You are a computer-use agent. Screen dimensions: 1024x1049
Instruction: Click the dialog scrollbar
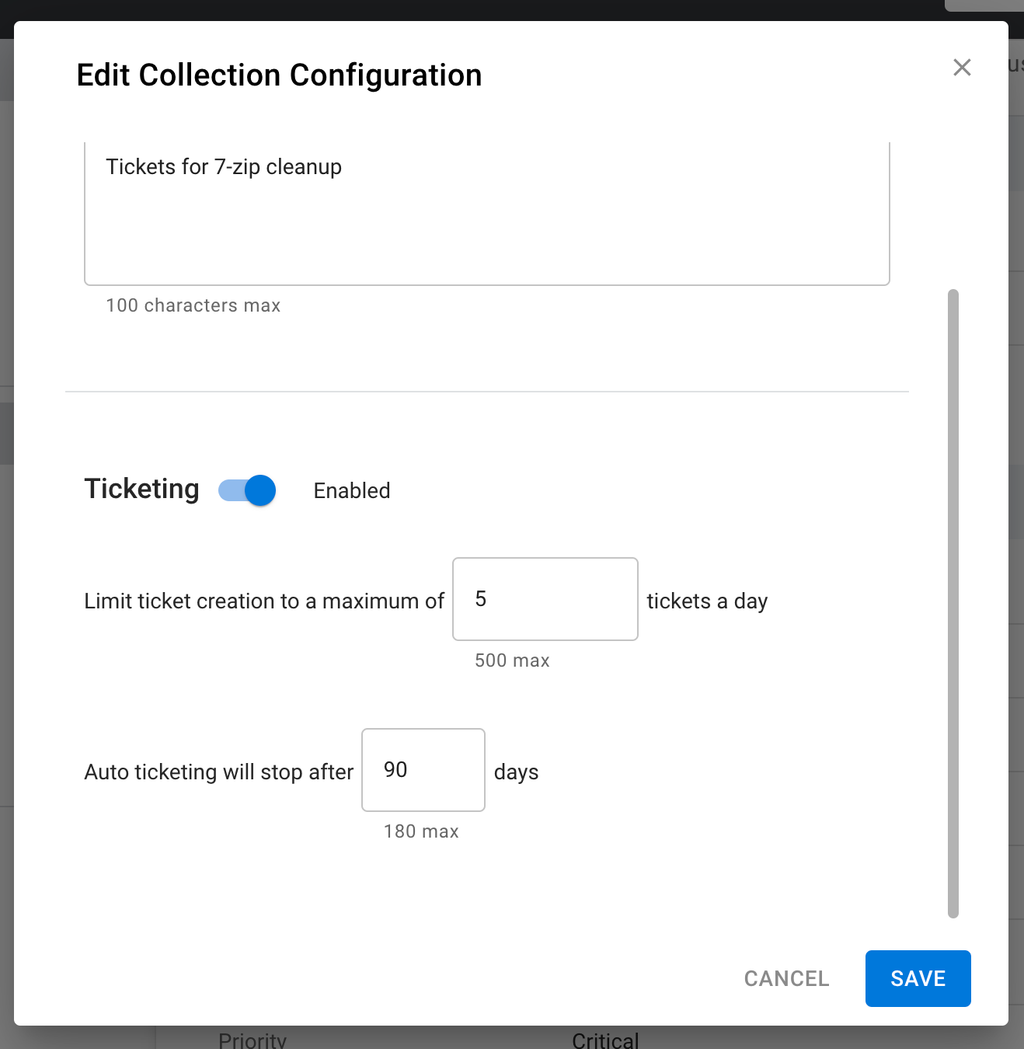(952, 600)
